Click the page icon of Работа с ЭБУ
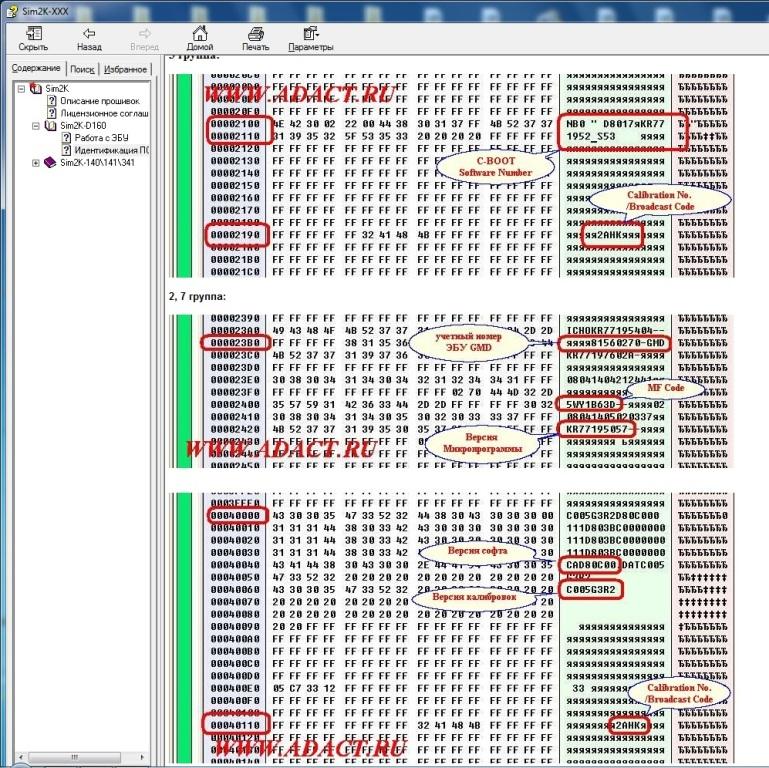 tap(66, 138)
